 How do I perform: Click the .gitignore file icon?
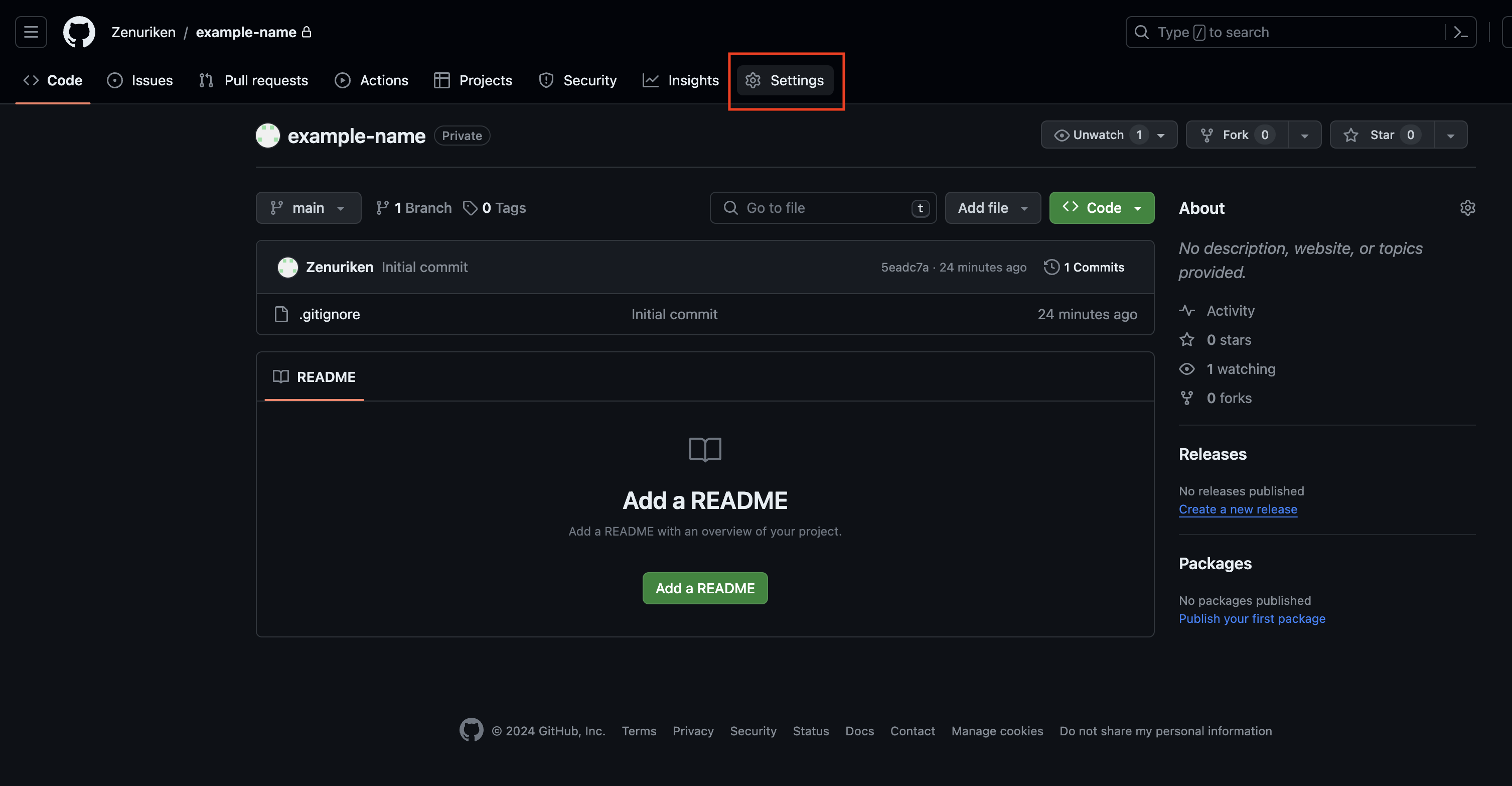click(x=281, y=314)
